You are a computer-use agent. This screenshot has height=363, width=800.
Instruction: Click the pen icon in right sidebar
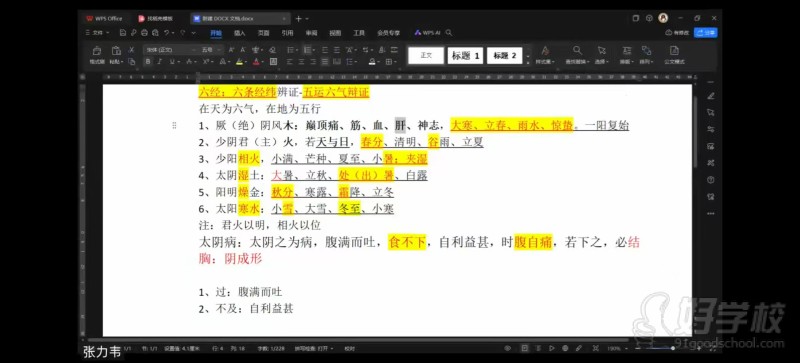click(x=711, y=96)
